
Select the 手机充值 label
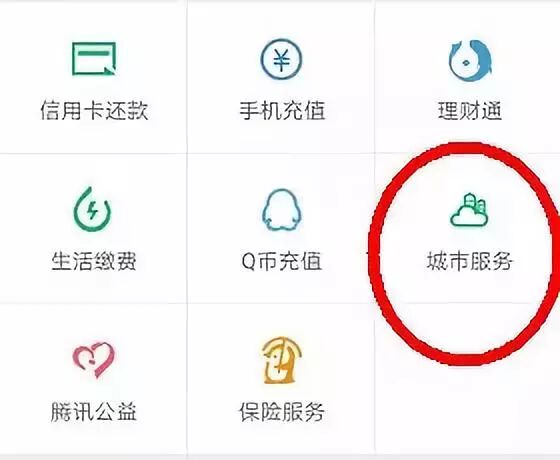(x=282, y=110)
